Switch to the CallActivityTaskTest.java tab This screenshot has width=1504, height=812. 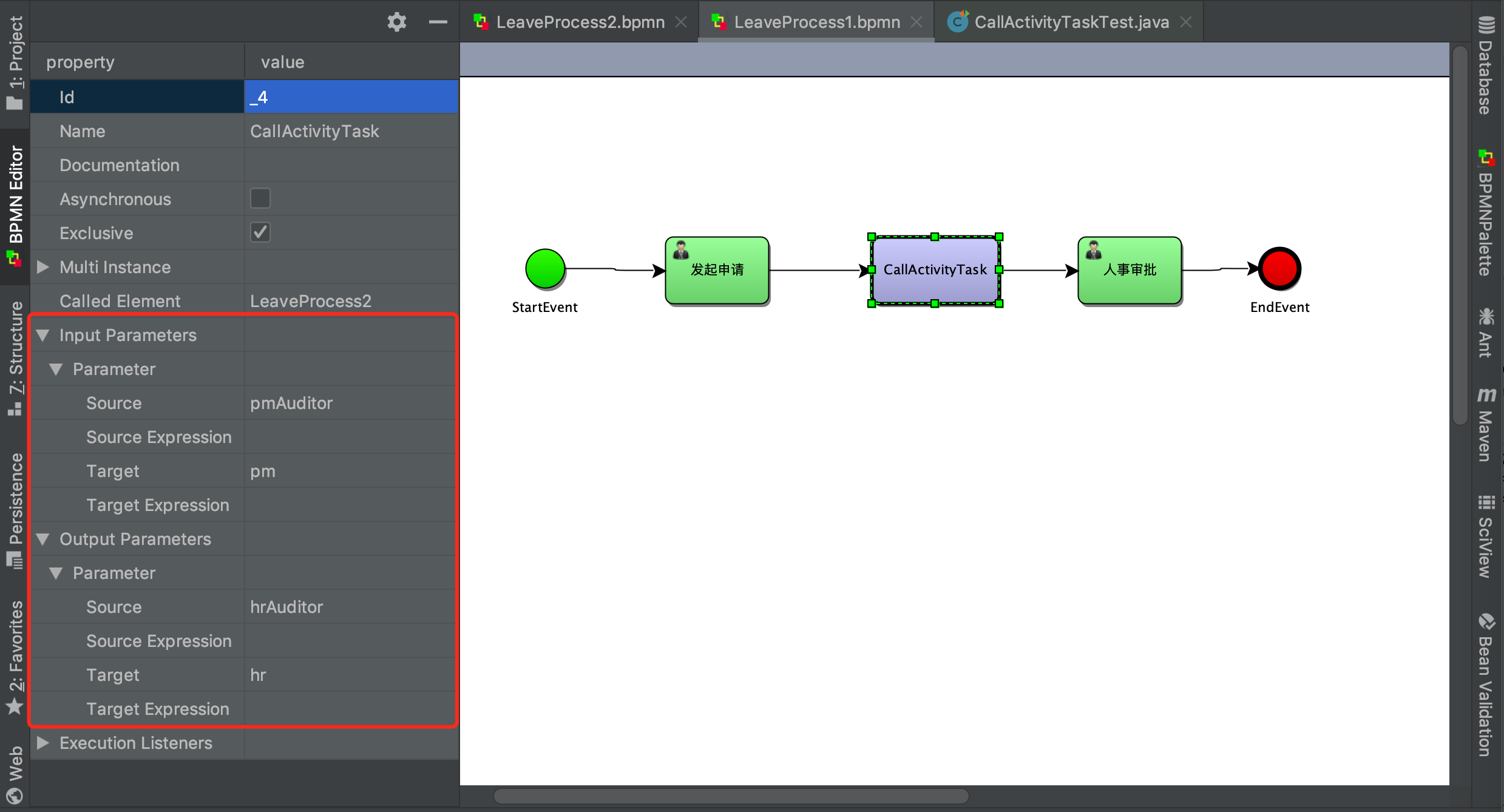[x=1071, y=22]
